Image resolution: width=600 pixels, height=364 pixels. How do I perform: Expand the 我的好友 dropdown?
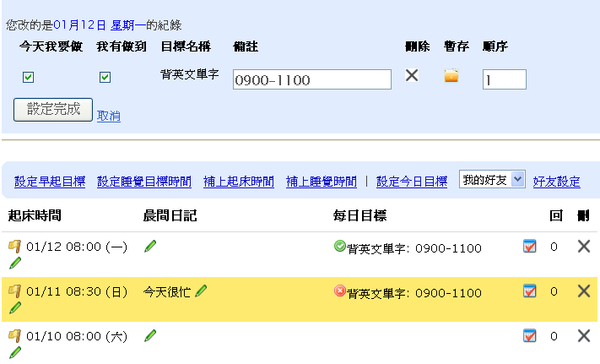[x=492, y=180]
